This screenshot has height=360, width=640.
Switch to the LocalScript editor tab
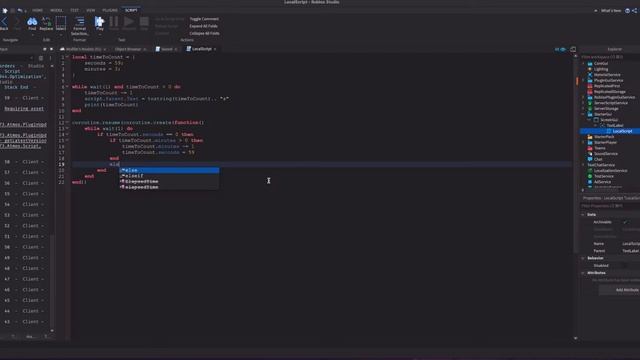tap(202, 49)
